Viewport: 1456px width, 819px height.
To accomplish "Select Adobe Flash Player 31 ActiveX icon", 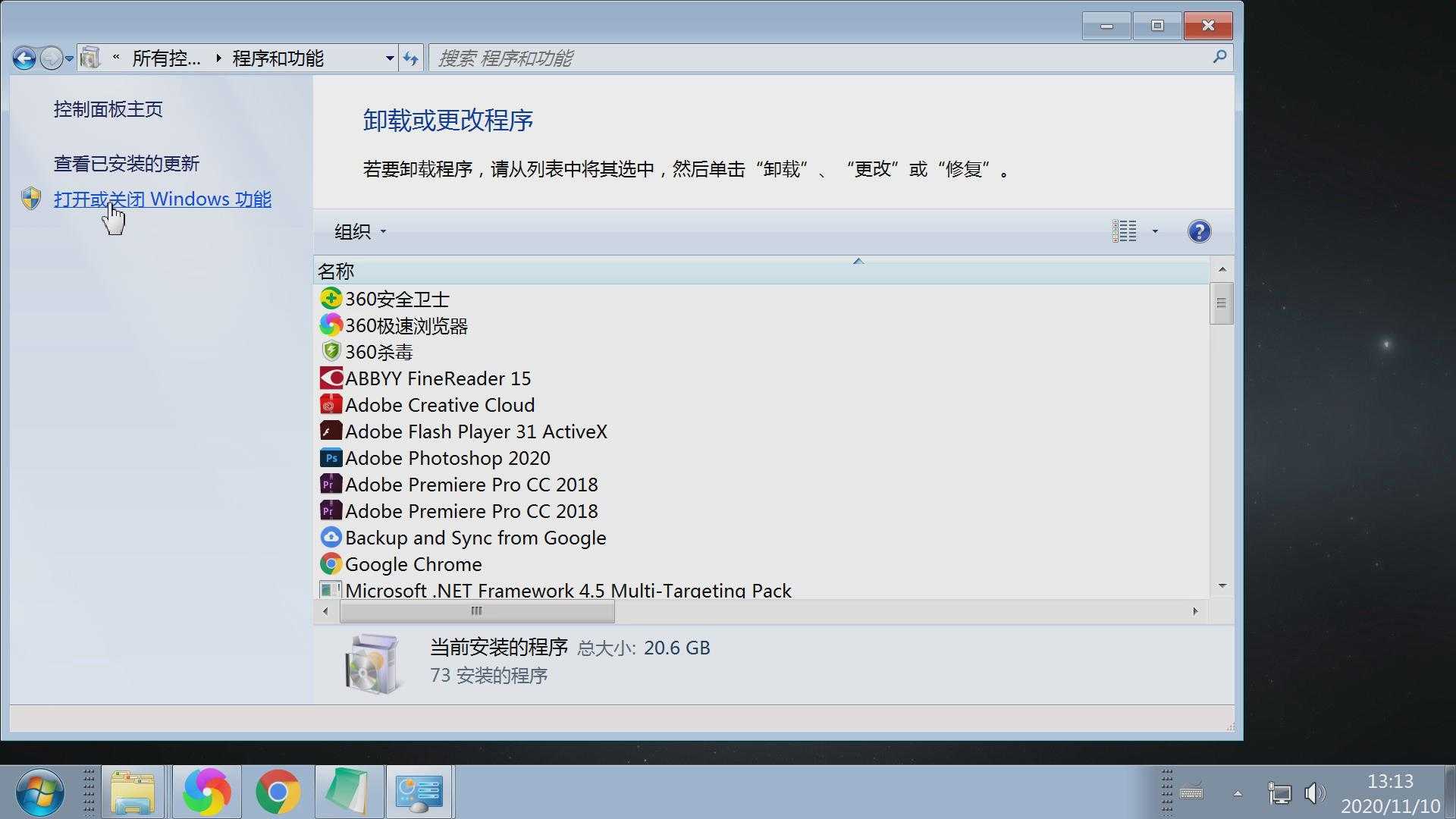I will 331,431.
